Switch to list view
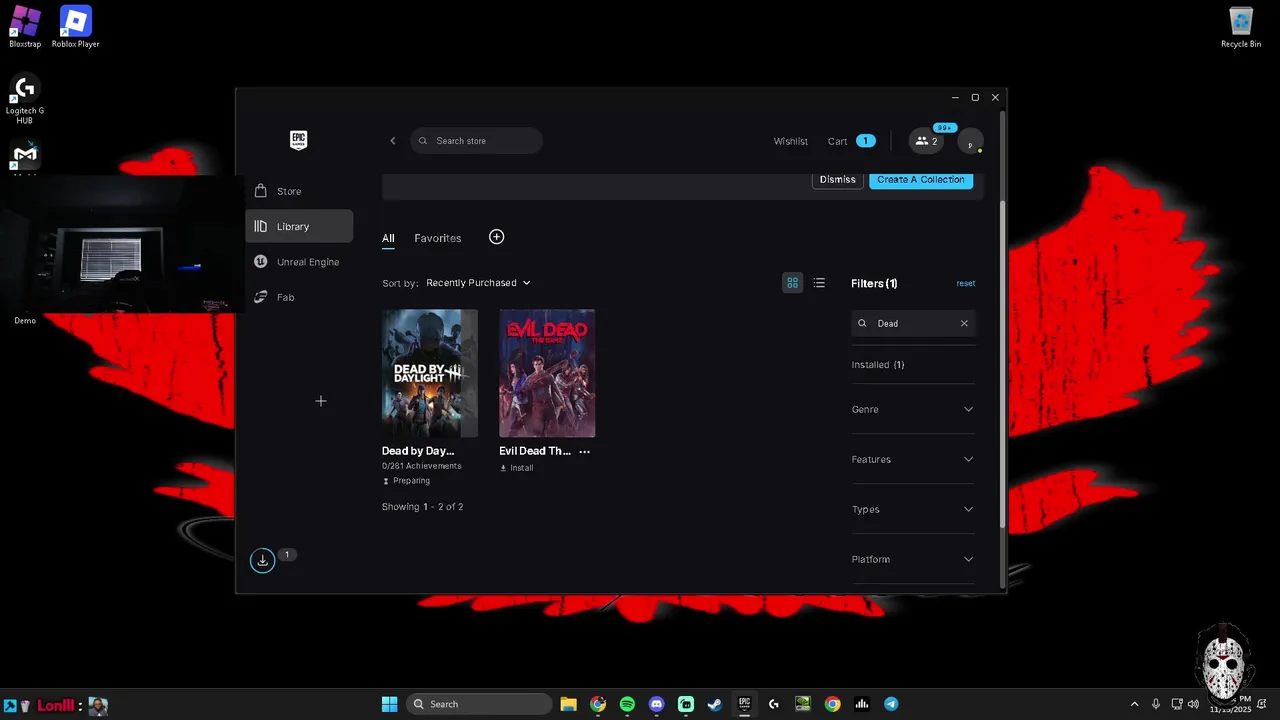Image resolution: width=1280 pixels, height=720 pixels. [819, 283]
